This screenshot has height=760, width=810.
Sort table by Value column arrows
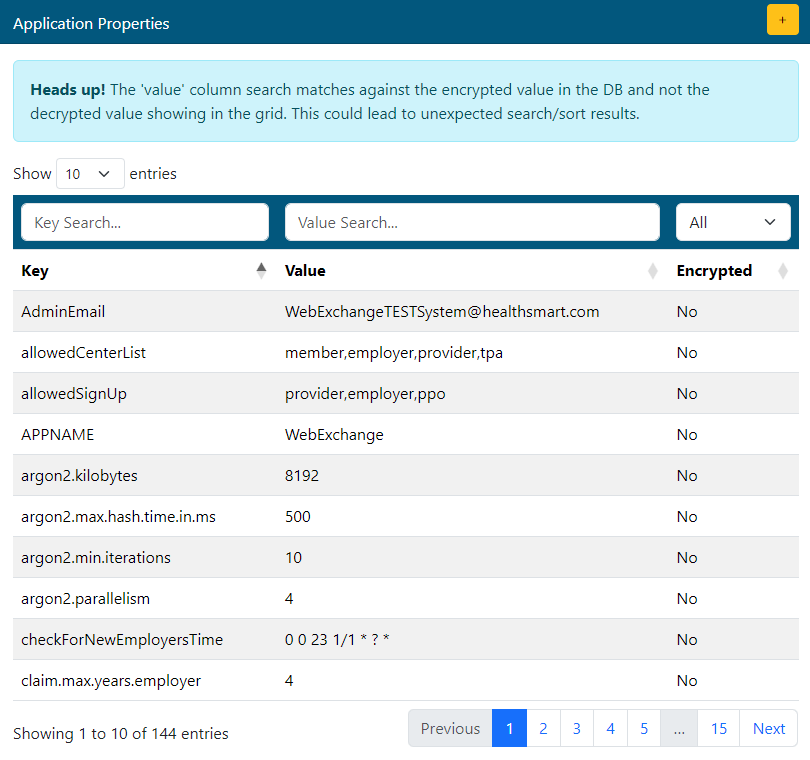pos(652,270)
